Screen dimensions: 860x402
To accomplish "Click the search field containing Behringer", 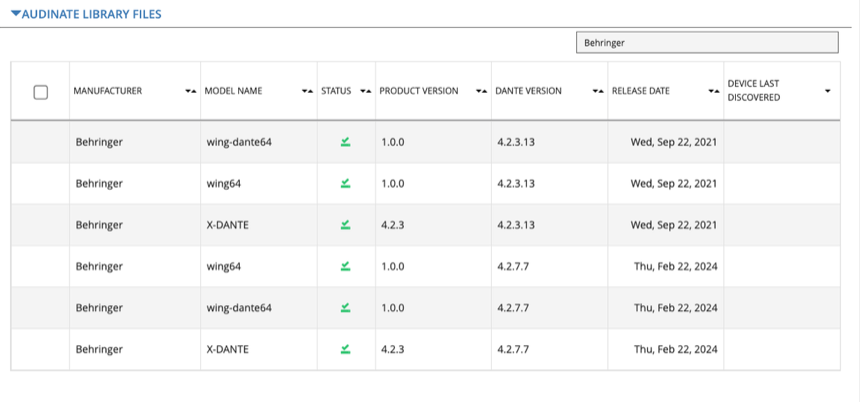I will point(707,43).
